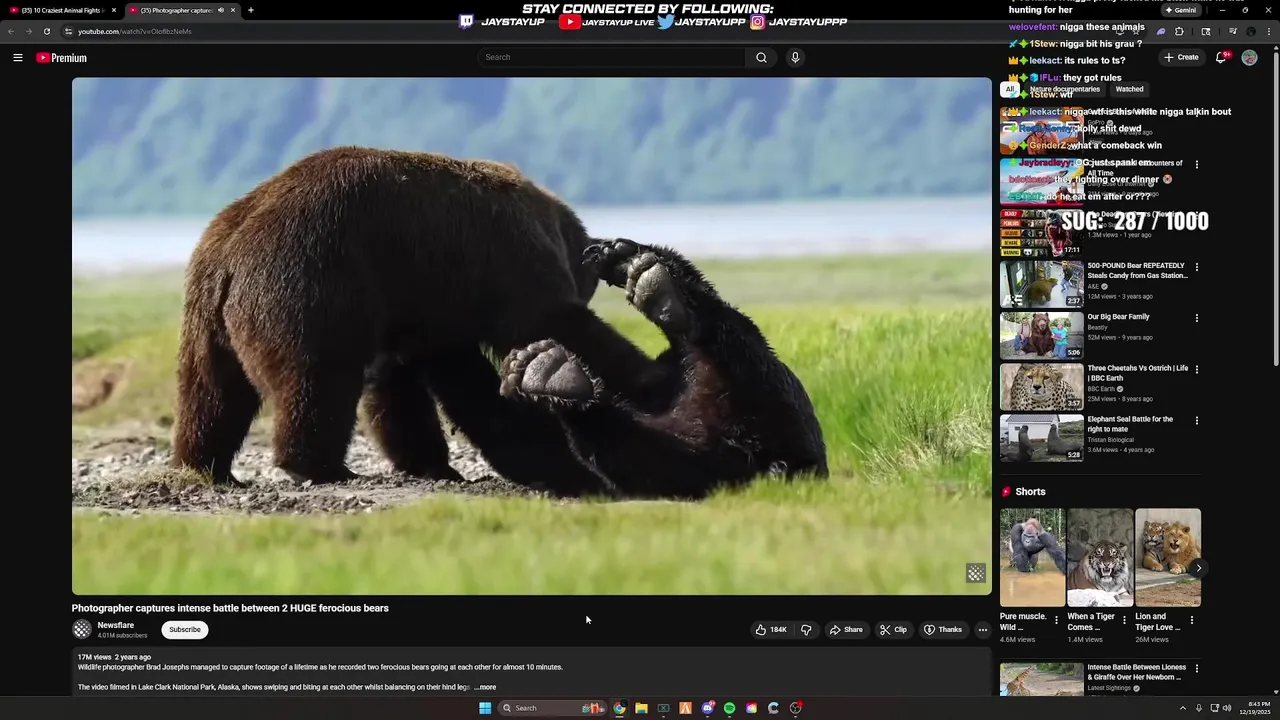Open options for 'Lion and Tiger Love' short
This screenshot has width=1280, height=720.
click(1191, 620)
